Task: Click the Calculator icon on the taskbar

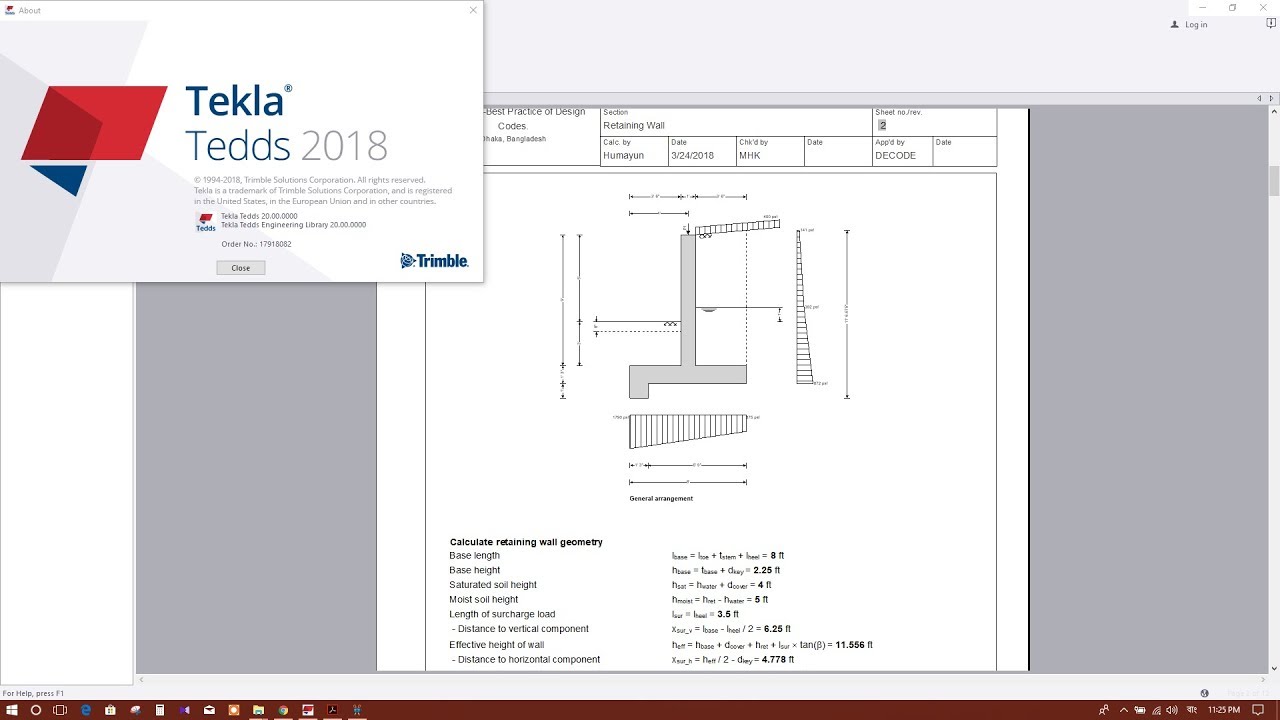Action: point(160,709)
